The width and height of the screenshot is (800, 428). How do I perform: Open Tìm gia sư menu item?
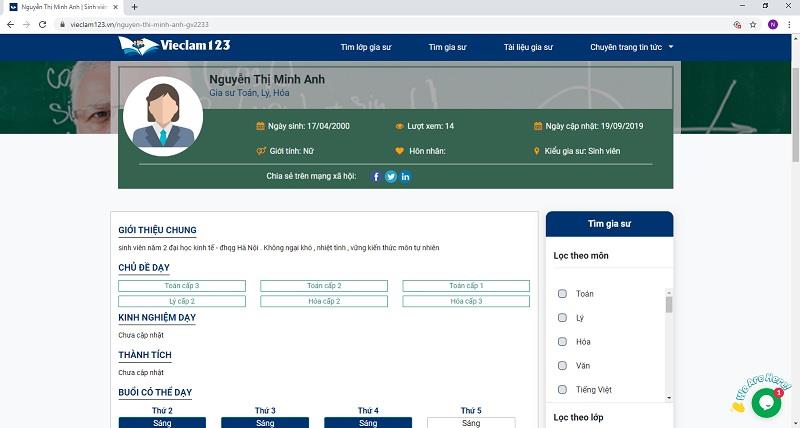pos(447,47)
